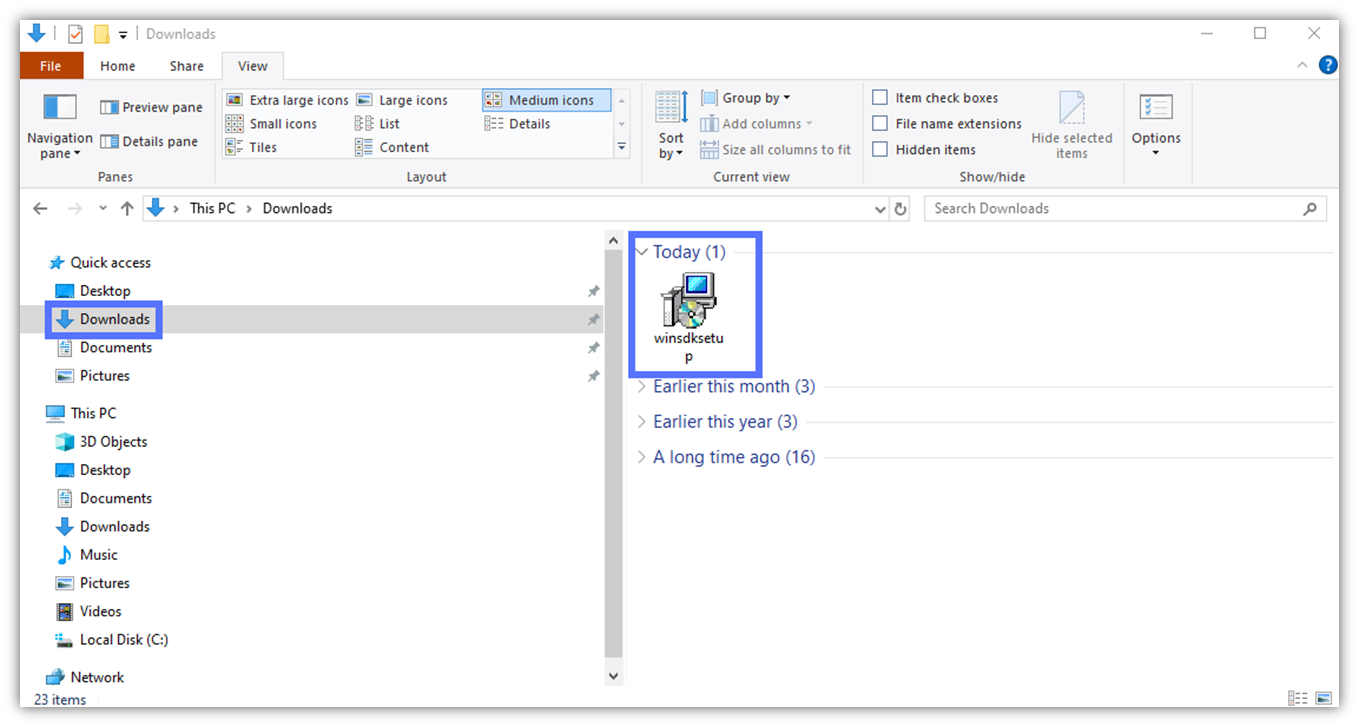Viewport: 1359px width, 727px height.
Task: Toggle the Details pane
Action: pos(149,141)
